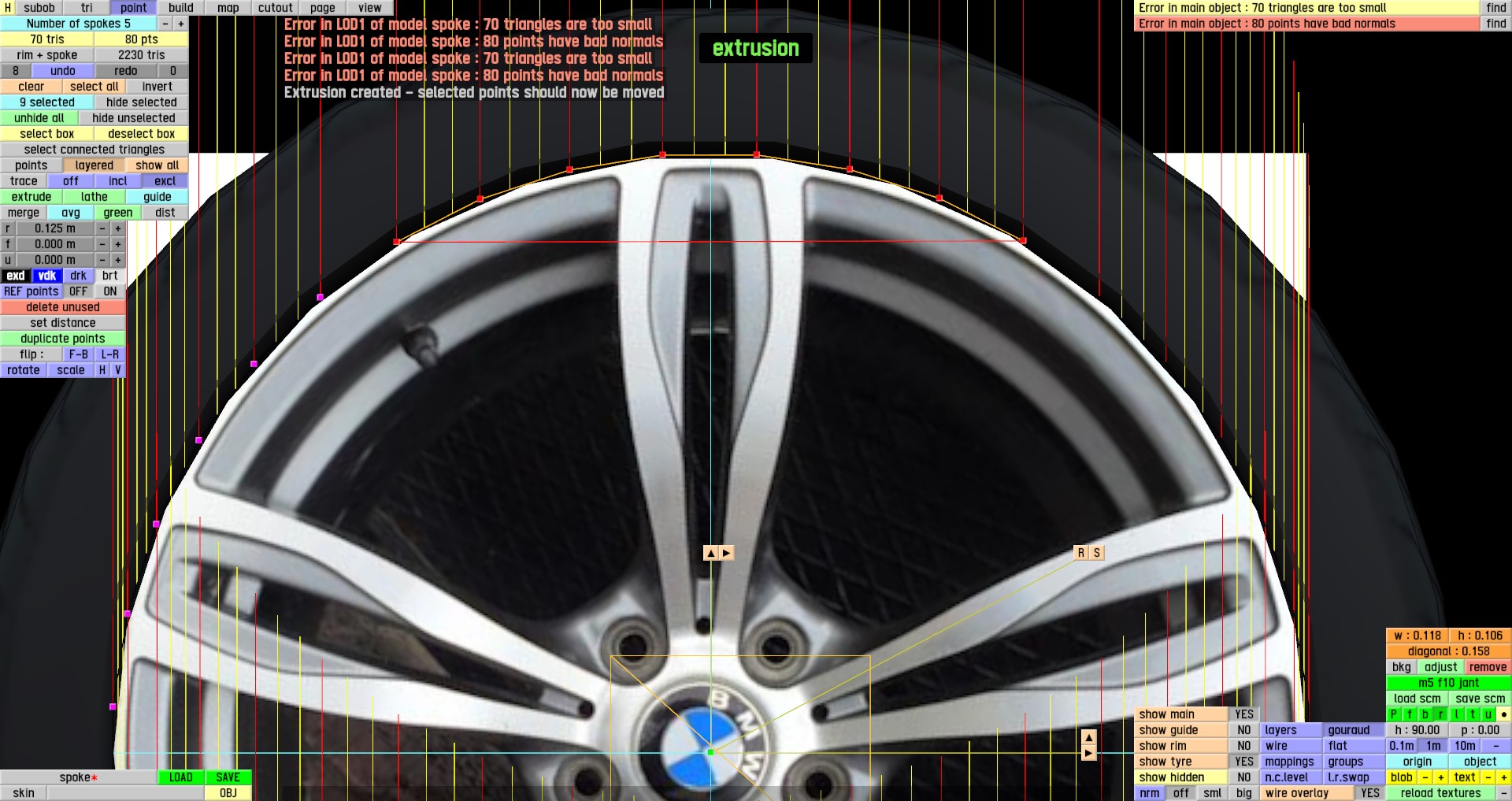
Task: Click the right arrow left of show rim
Action: tap(1089, 753)
